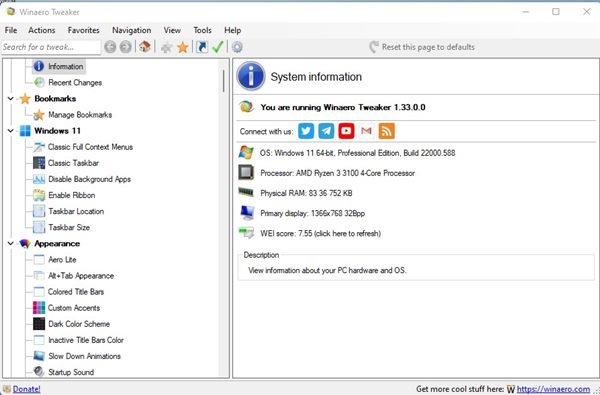Select Aero Lite in the tree
This screenshot has width=600, height=395.
[62, 260]
